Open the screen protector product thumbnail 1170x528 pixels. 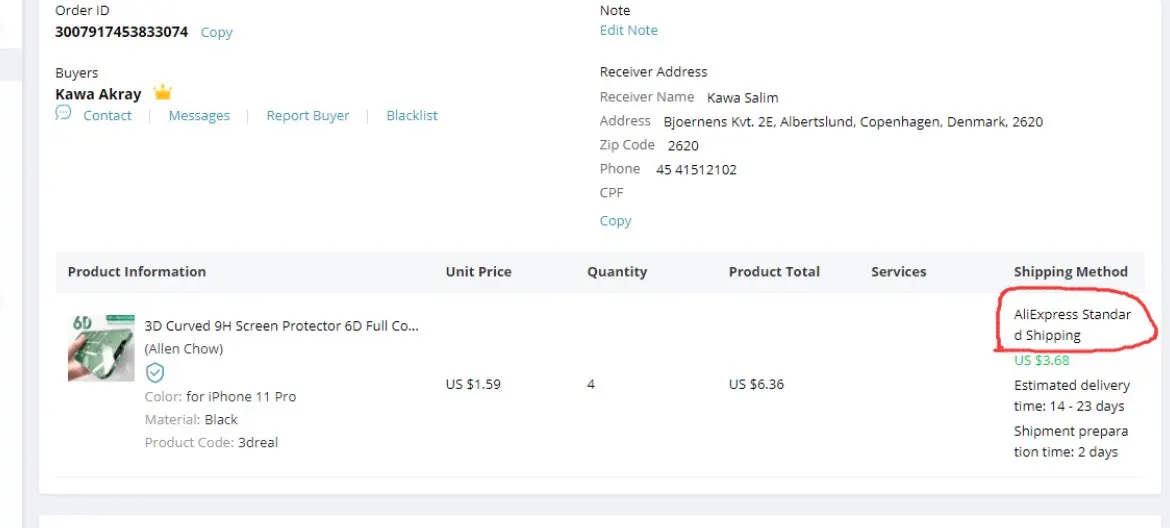(101, 348)
